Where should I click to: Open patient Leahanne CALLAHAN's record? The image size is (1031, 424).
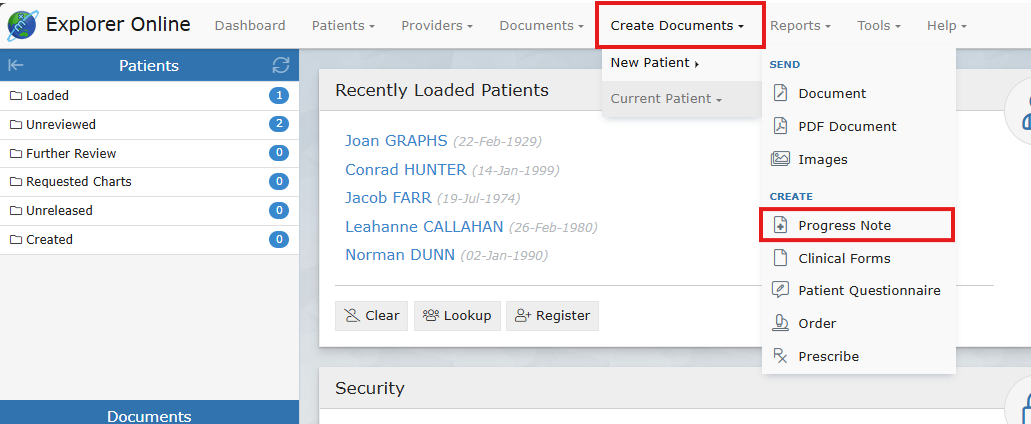(x=424, y=227)
